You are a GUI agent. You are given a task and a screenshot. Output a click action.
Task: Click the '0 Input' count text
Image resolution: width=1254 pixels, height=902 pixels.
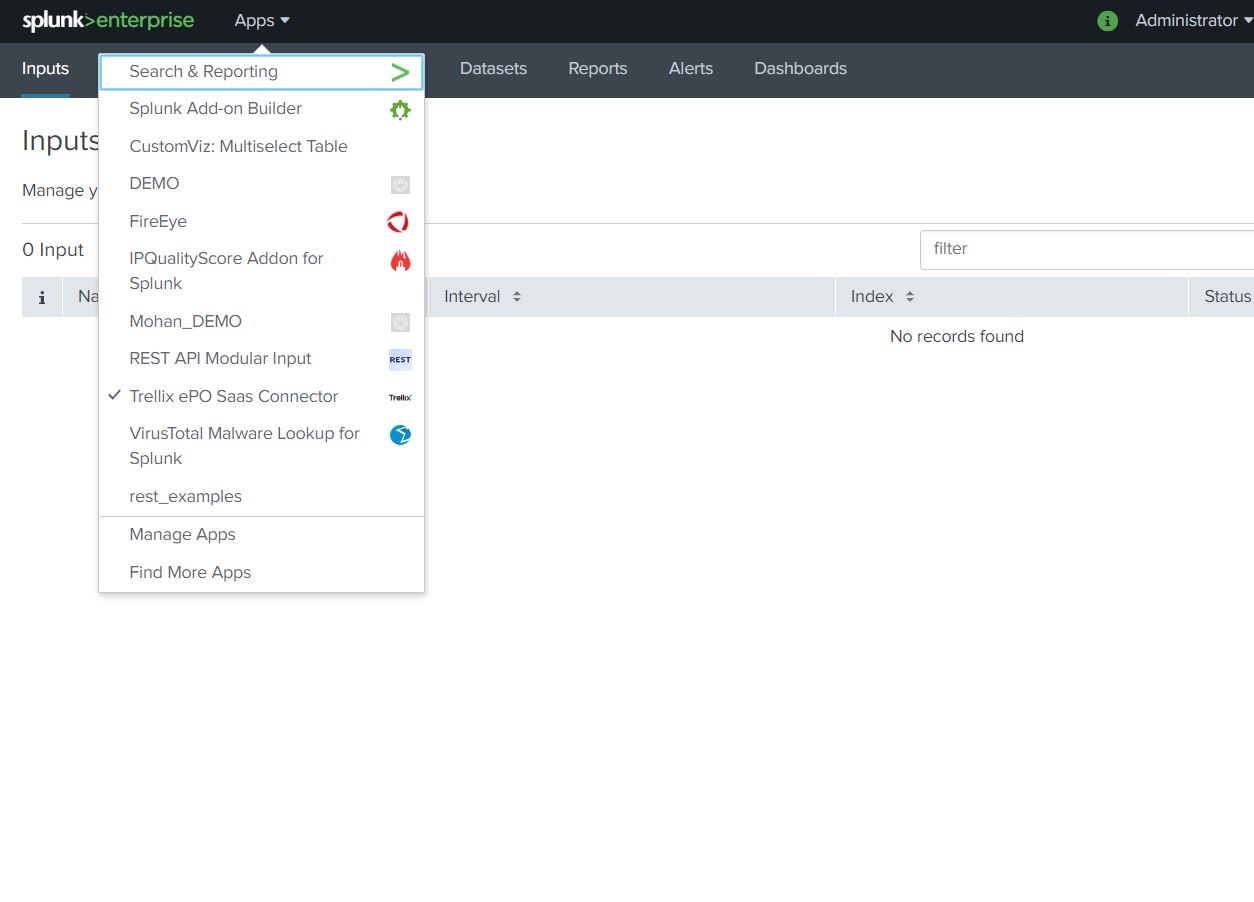pyautogui.click(x=53, y=250)
